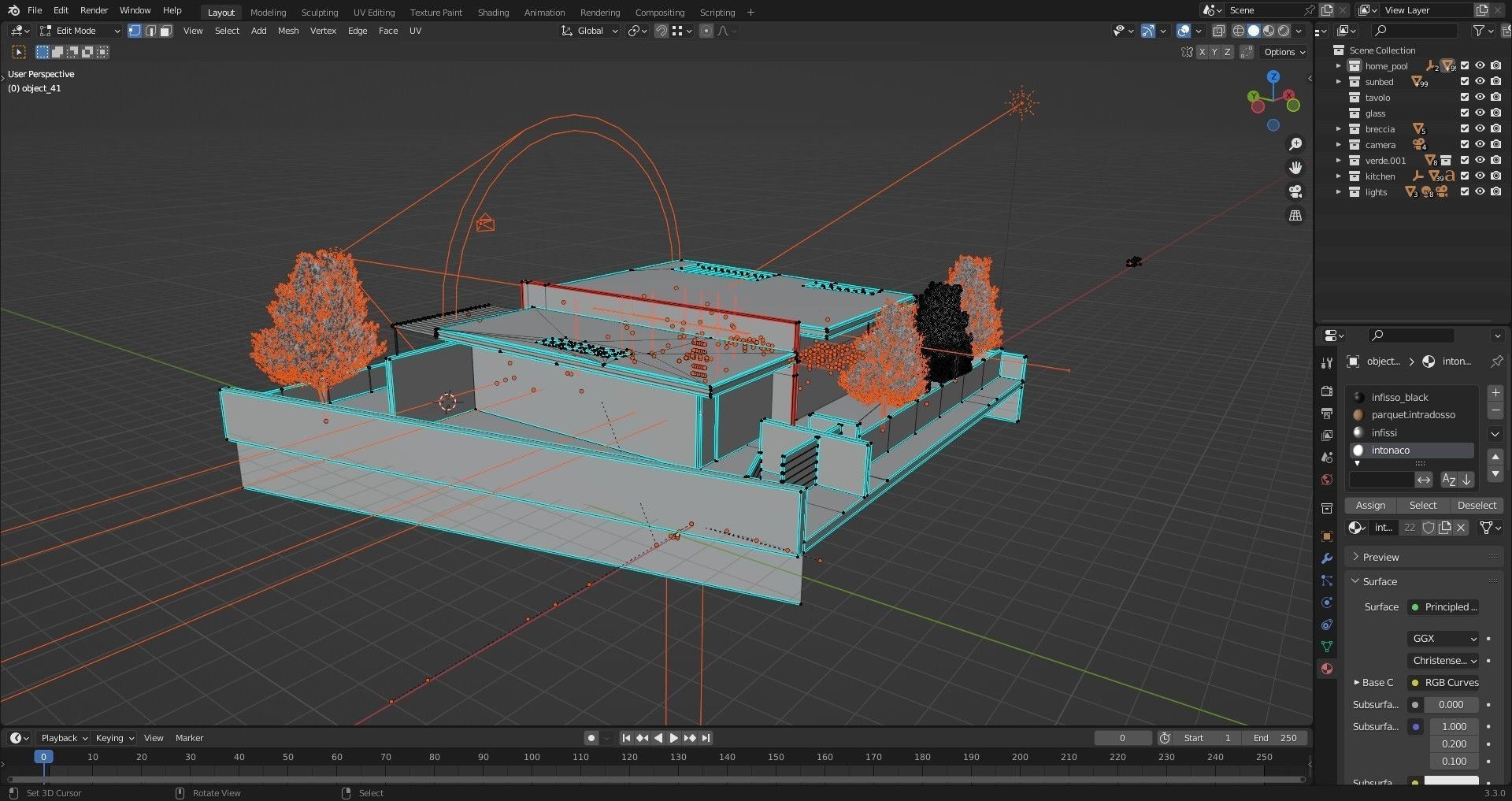Open the Edit Mode dropdown

click(x=80, y=31)
